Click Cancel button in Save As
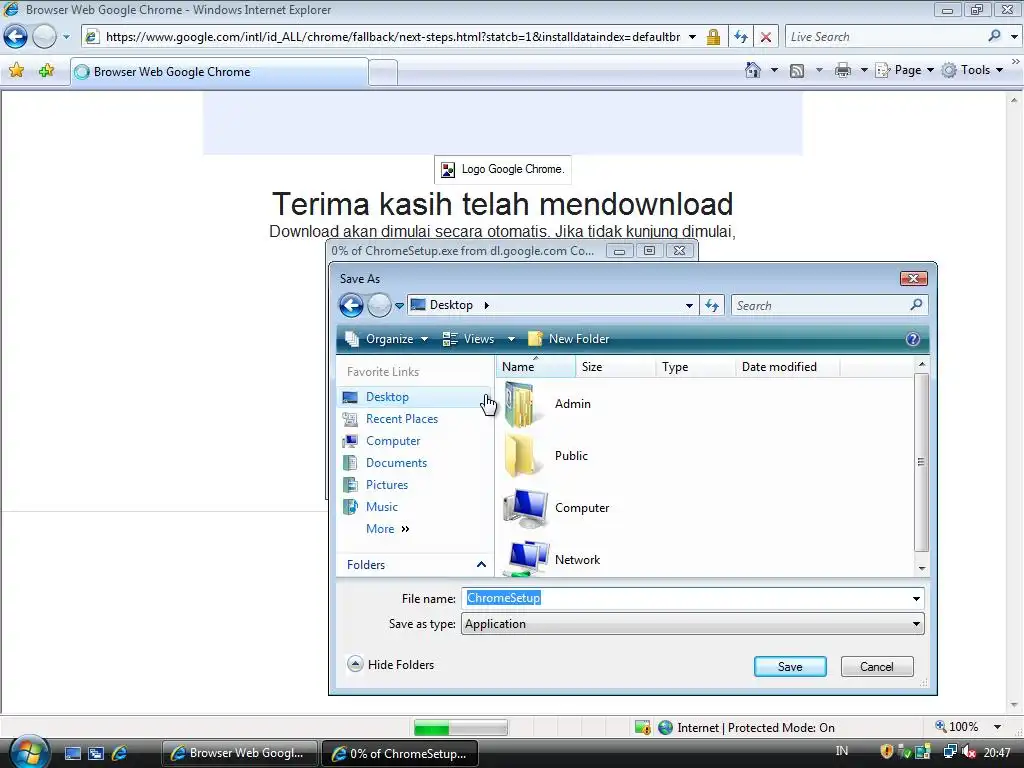Image resolution: width=1024 pixels, height=768 pixels. coord(876,667)
